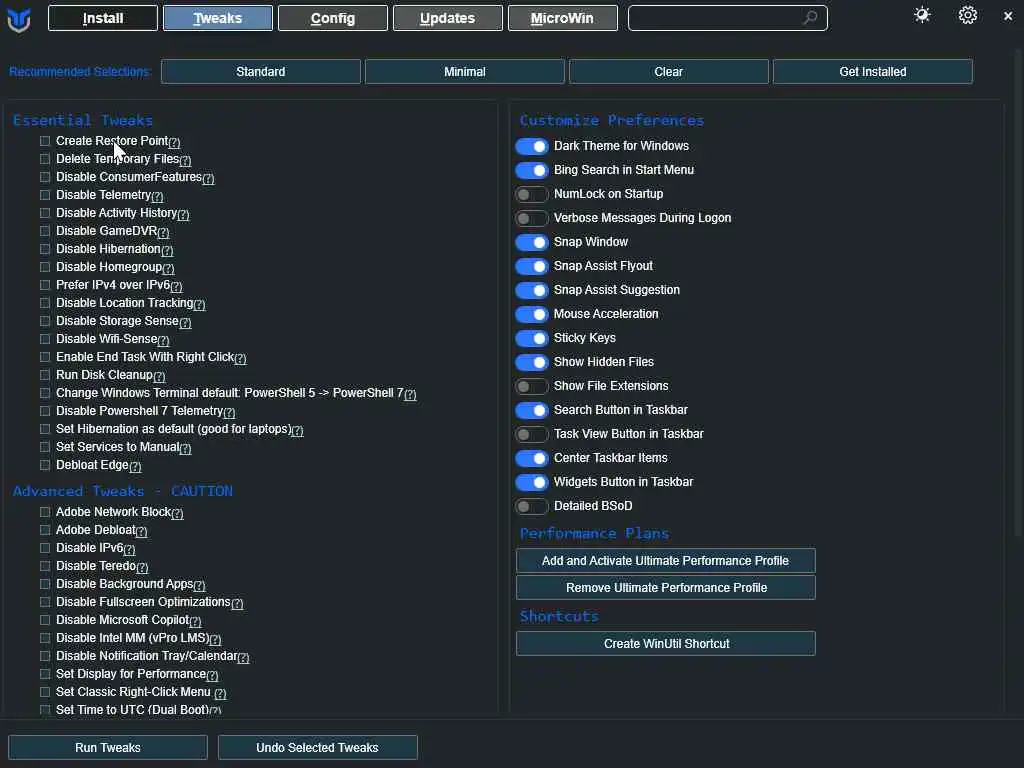Open help (?) for Disable Hibernation
Viewport: 1024px width, 768px height.
coord(167,250)
